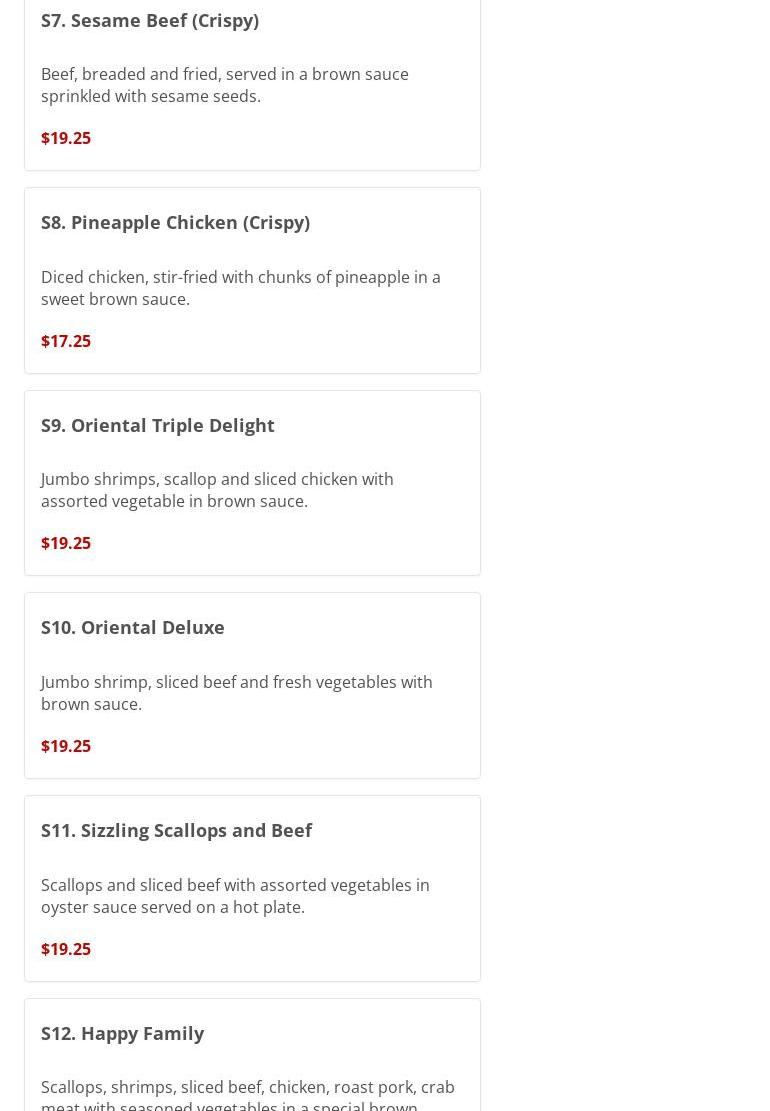Select the $17.25 Pineapple Chicken price
This screenshot has height=1111, width=770.
coord(66,341)
